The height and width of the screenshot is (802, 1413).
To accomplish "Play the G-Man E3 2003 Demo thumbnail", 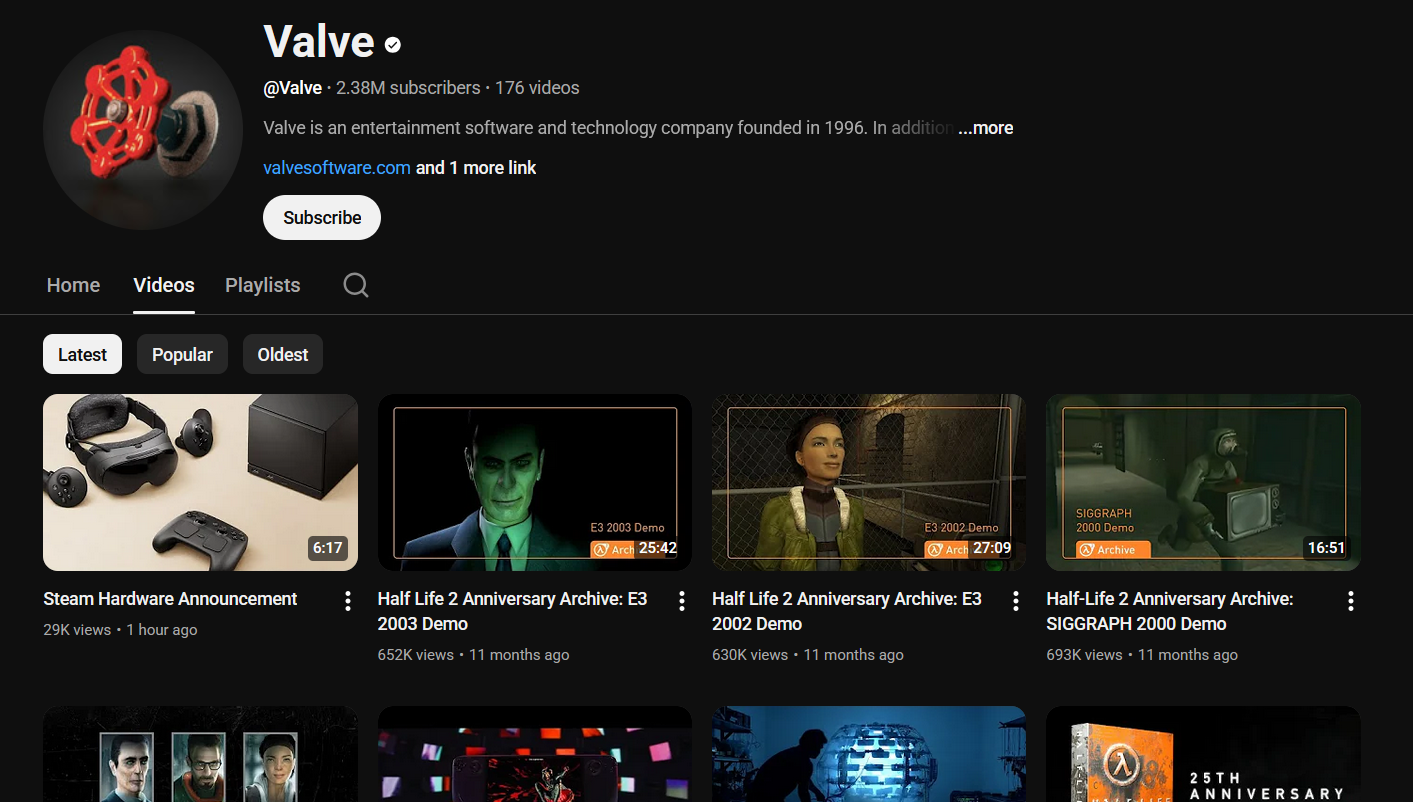I will pyautogui.click(x=534, y=482).
